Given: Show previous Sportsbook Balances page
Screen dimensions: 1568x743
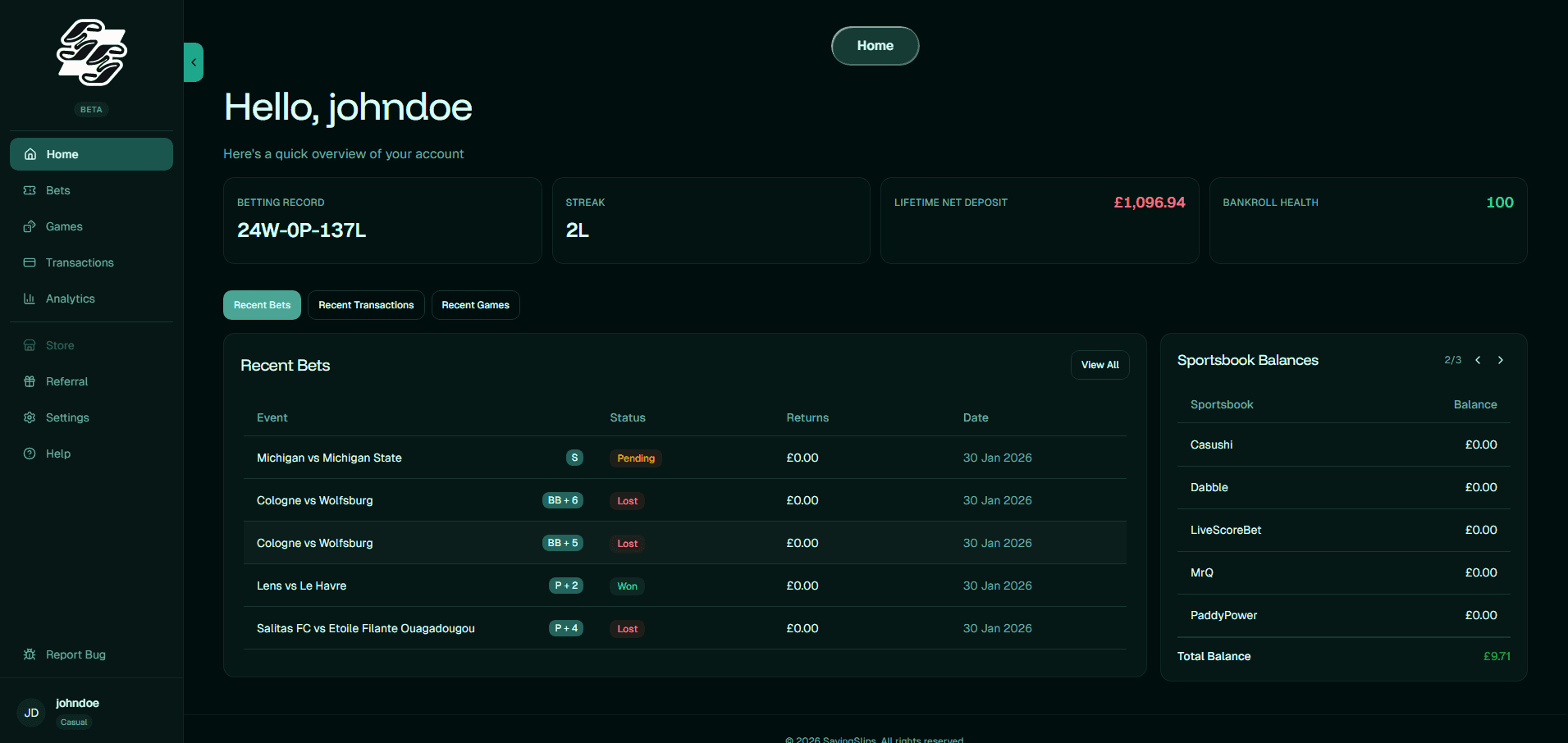Looking at the screenshot, I should [1478, 359].
